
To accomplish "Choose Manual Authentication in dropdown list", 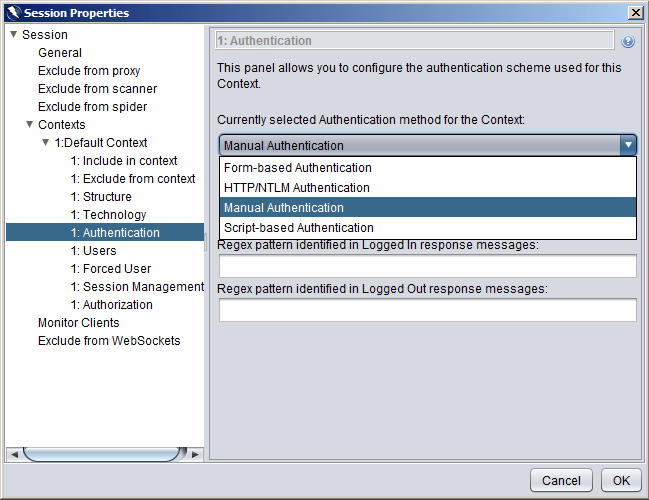I will pos(428,207).
